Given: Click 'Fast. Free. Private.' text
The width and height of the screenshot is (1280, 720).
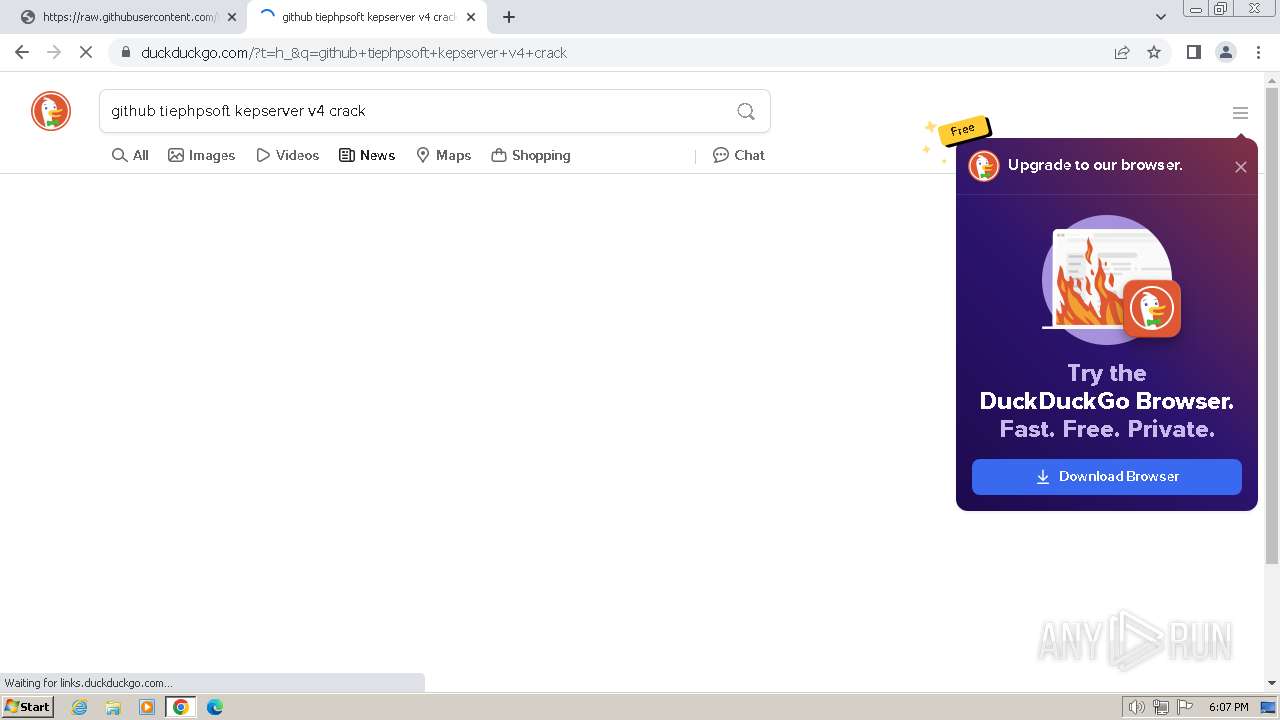Looking at the screenshot, I should click(x=1107, y=429).
